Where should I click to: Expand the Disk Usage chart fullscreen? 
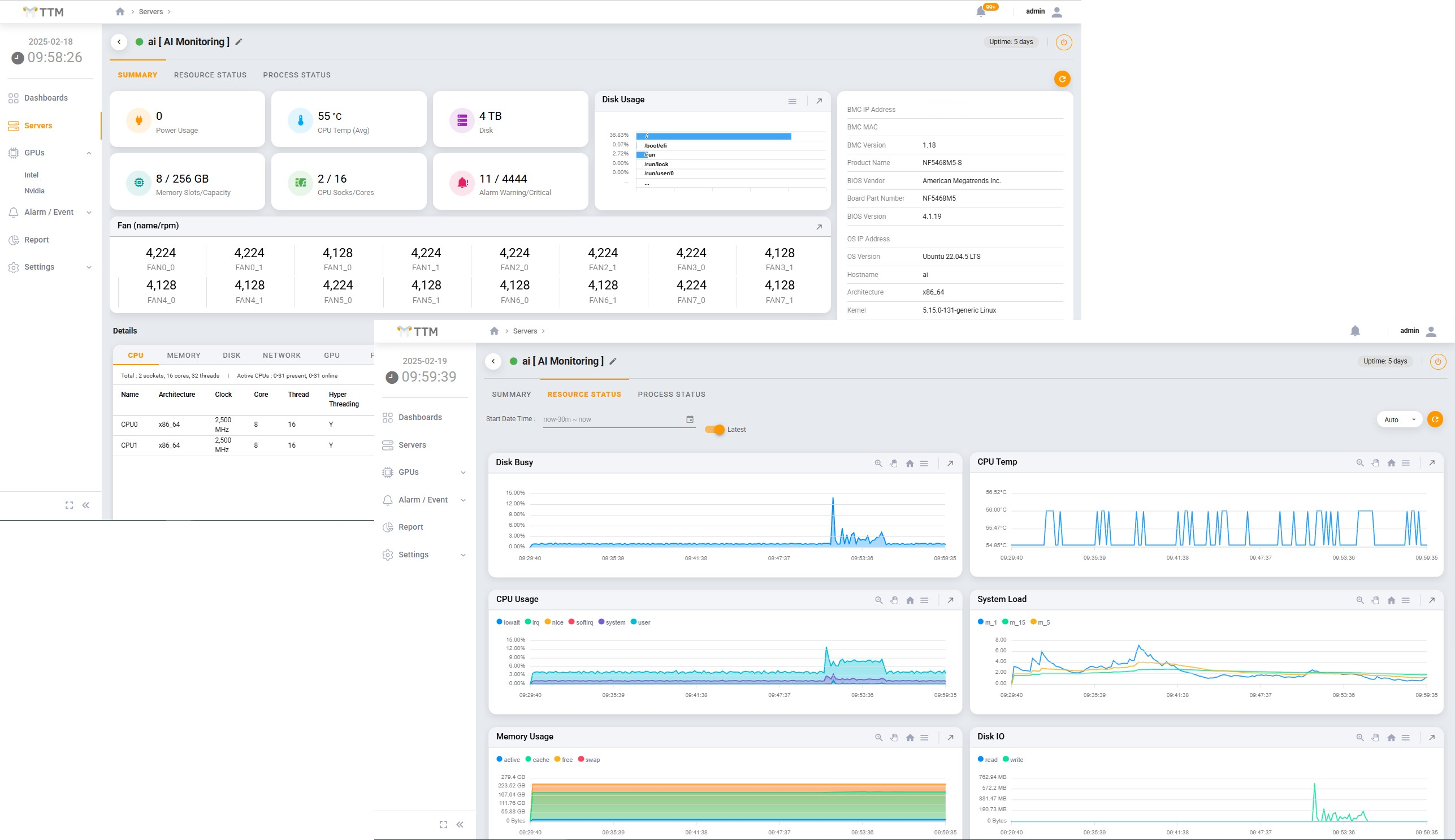(819, 101)
